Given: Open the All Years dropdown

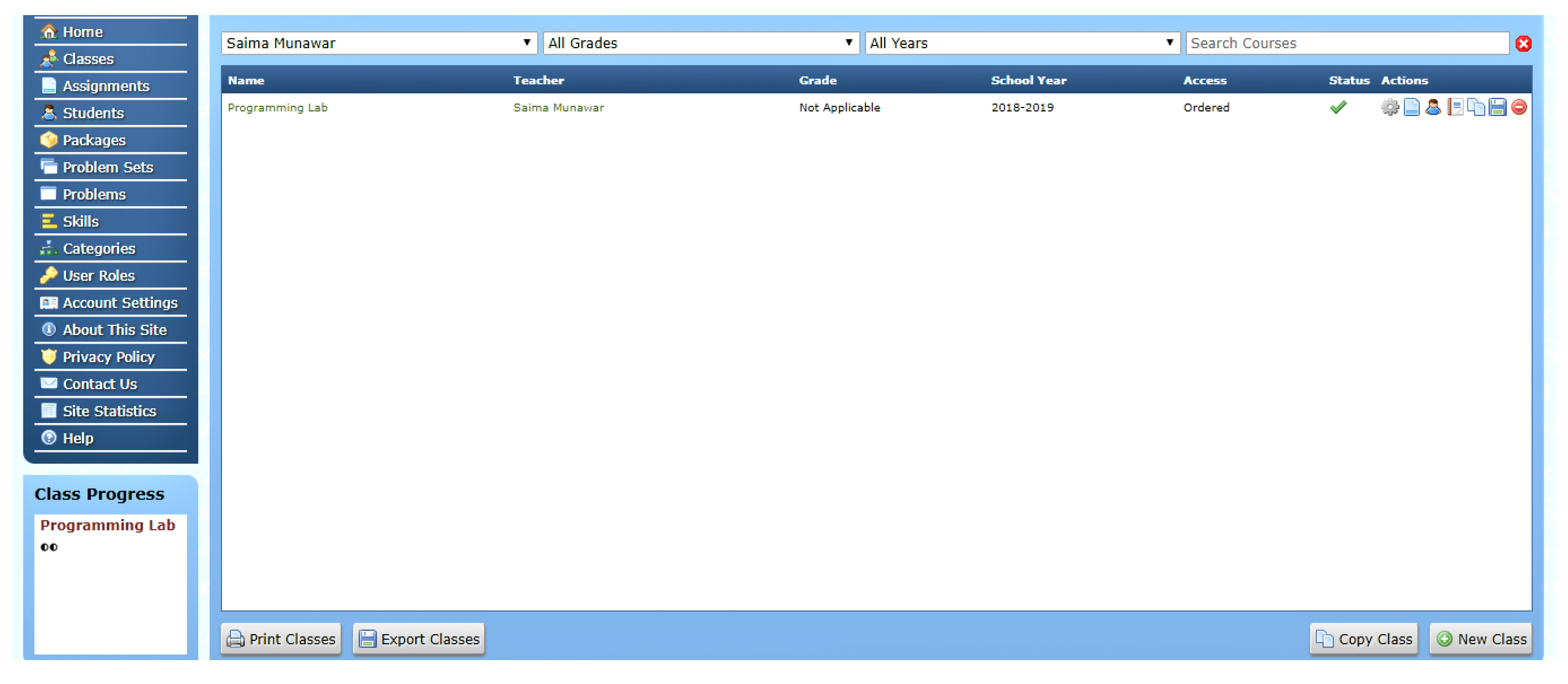Looking at the screenshot, I should tap(1022, 43).
